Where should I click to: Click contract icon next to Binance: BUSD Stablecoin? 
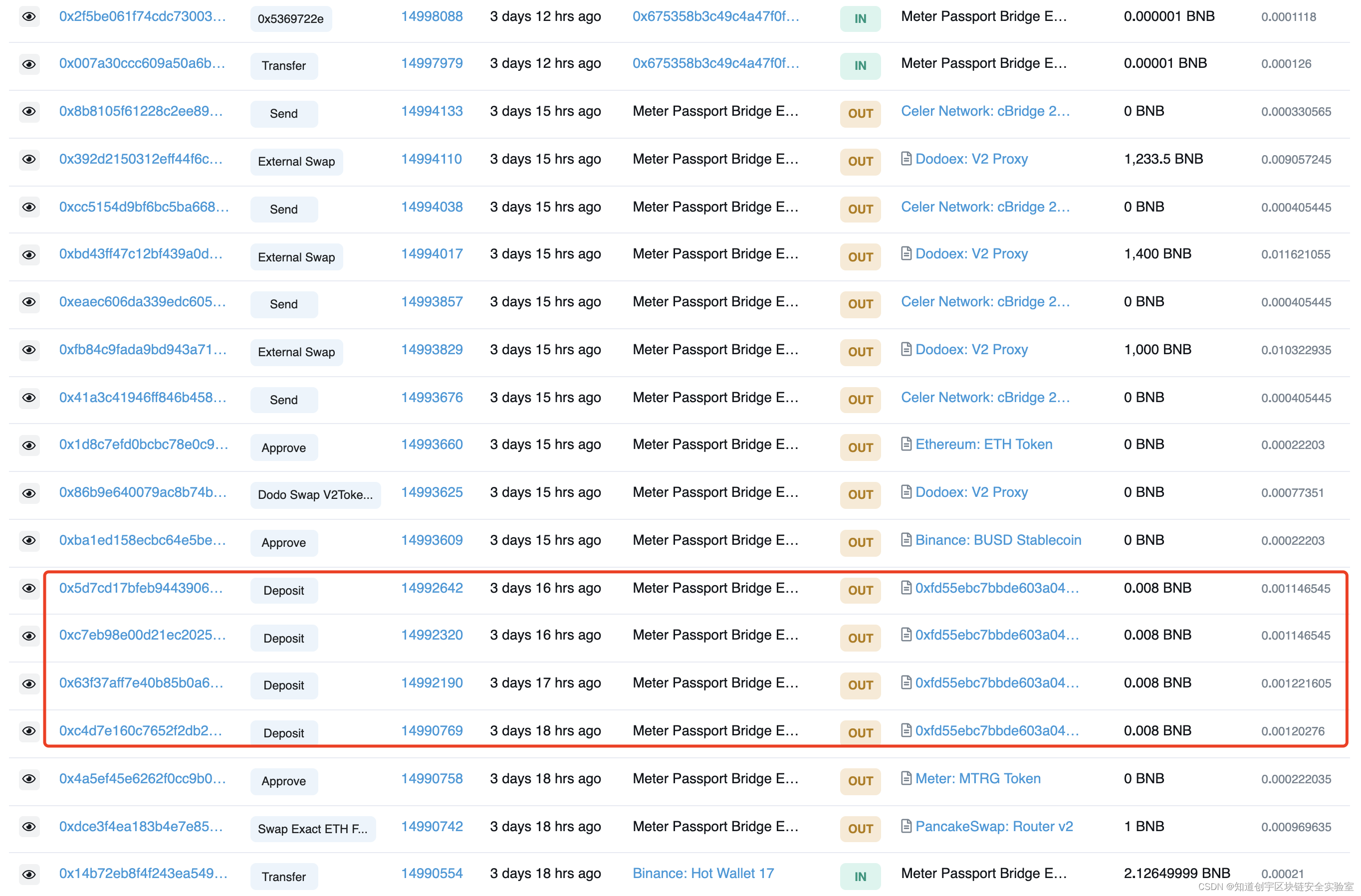906,540
